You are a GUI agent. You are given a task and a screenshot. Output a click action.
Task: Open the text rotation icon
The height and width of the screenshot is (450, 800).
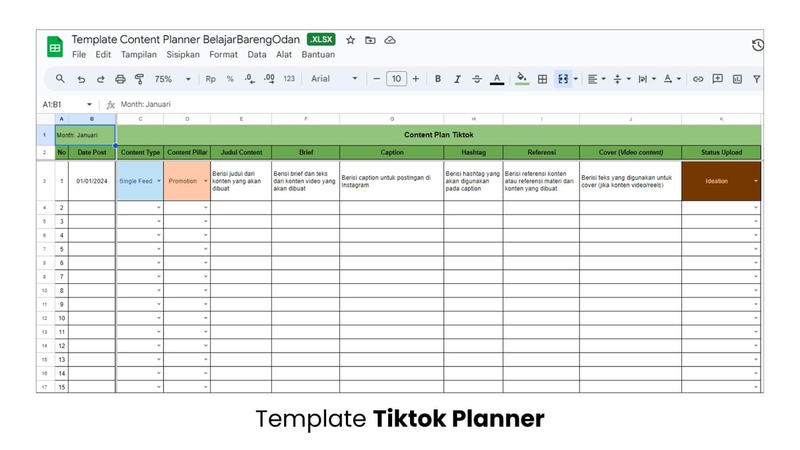[667, 79]
